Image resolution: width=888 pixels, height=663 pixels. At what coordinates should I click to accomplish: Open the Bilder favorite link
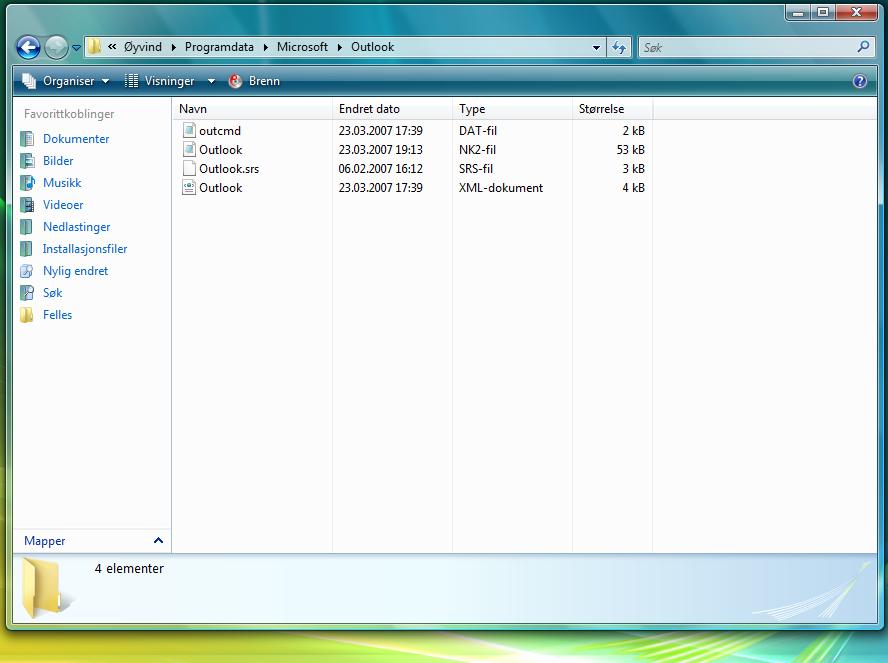pos(58,161)
